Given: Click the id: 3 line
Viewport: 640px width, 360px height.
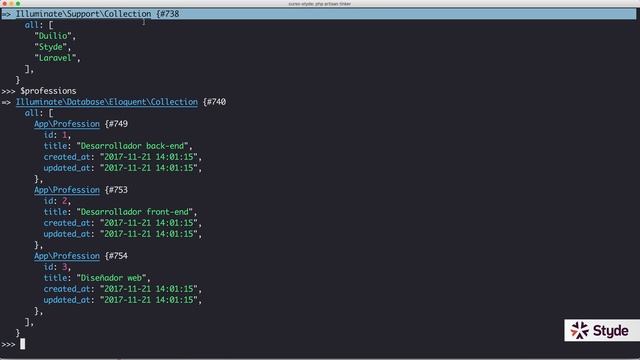Looking at the screenshot, I should click(x=57, y=267).
